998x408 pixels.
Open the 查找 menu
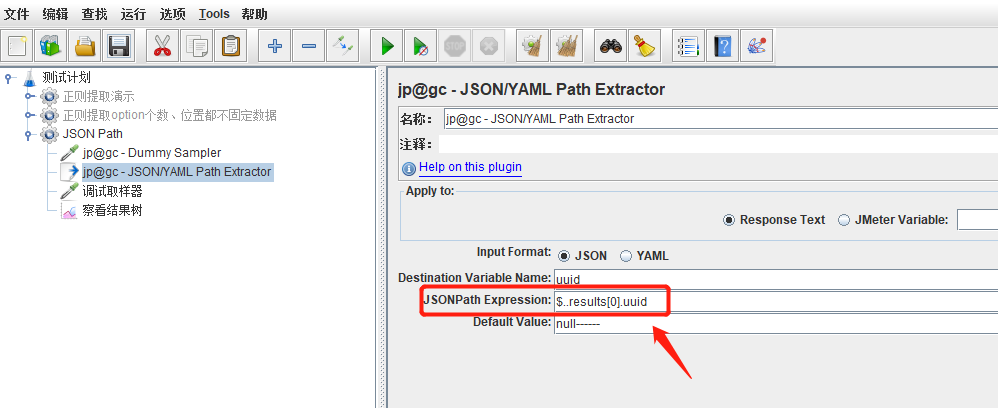tap(95, 14)
